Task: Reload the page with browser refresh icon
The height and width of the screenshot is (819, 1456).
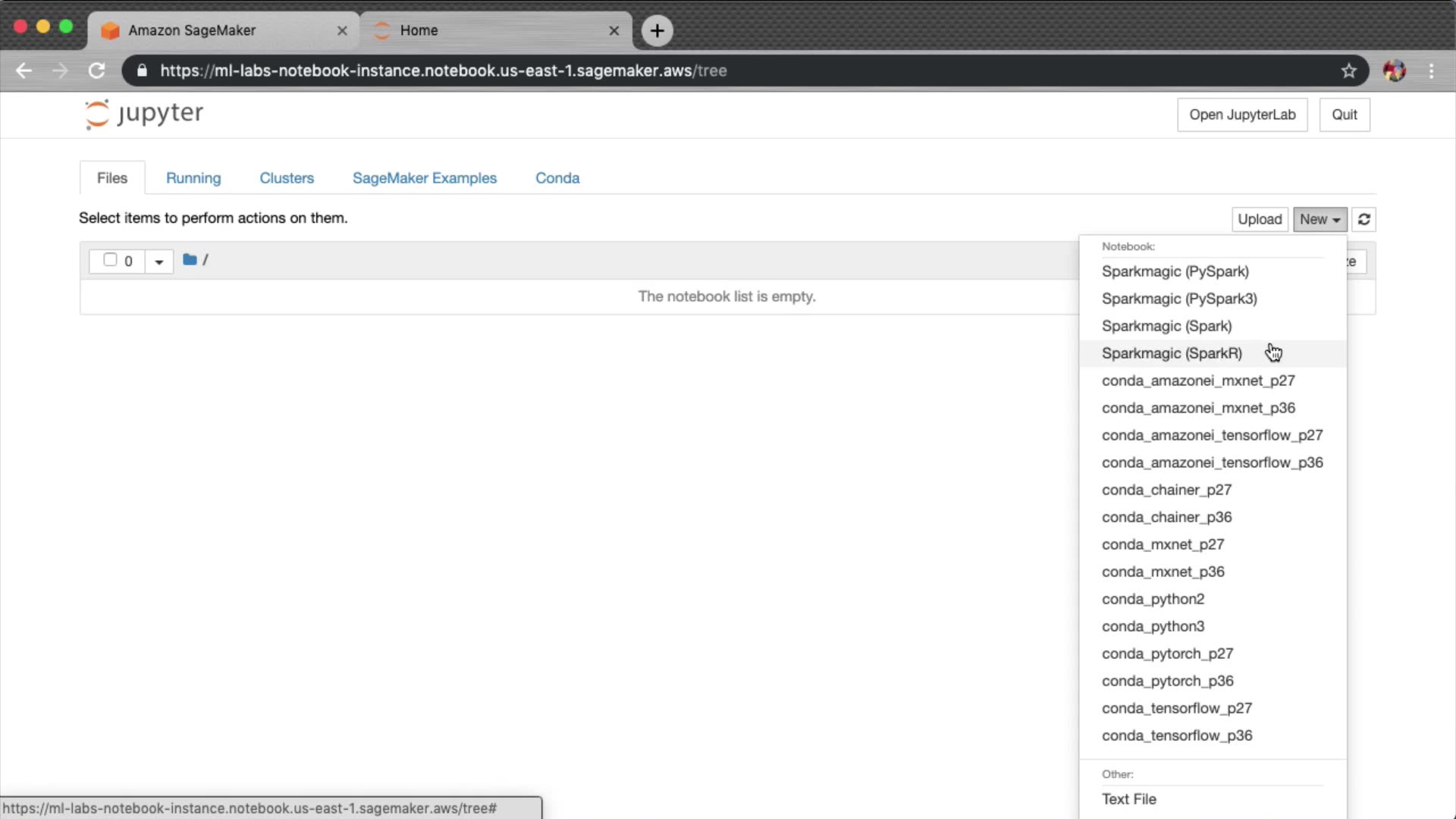Action: tap(96, 71)
